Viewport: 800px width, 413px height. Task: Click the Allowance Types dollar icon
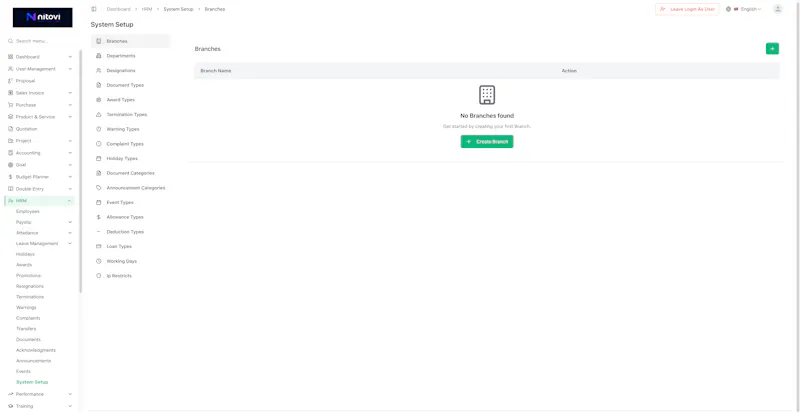(98, 217)
